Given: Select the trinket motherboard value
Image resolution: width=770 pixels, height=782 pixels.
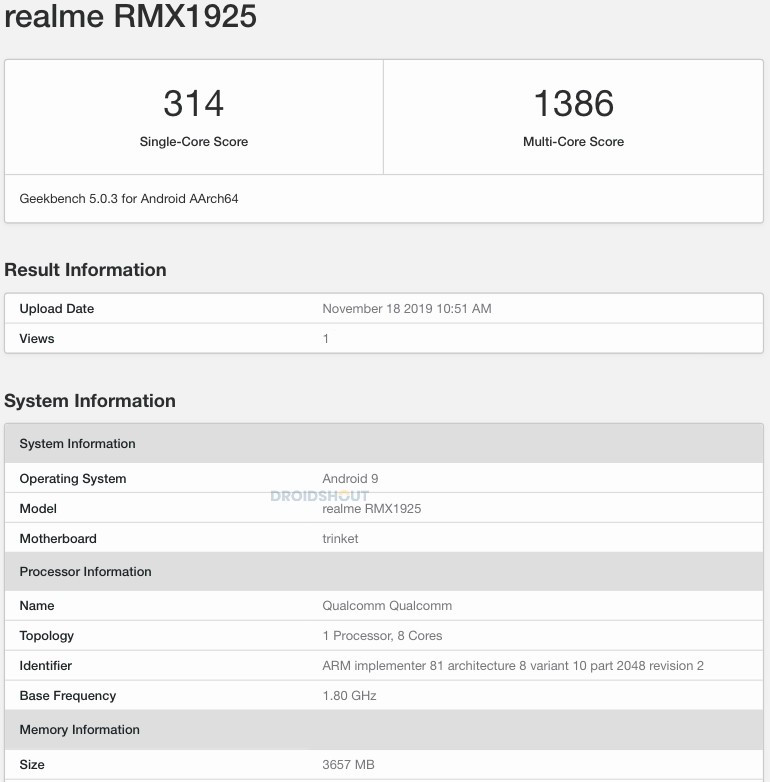Looking at the screenshot, I should (340, 539).
